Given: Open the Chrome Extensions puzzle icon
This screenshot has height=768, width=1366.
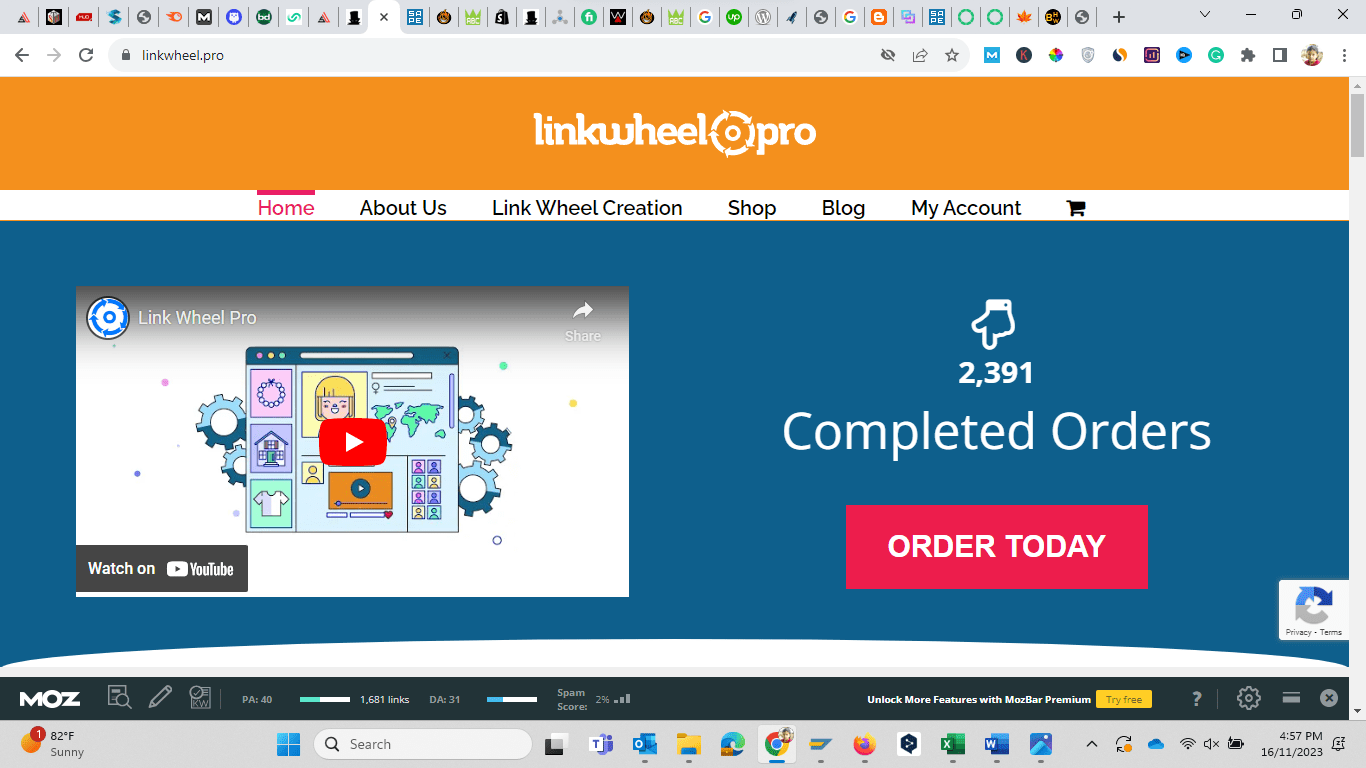Looking at the screenshot, I should click(x=1247, y=56).
